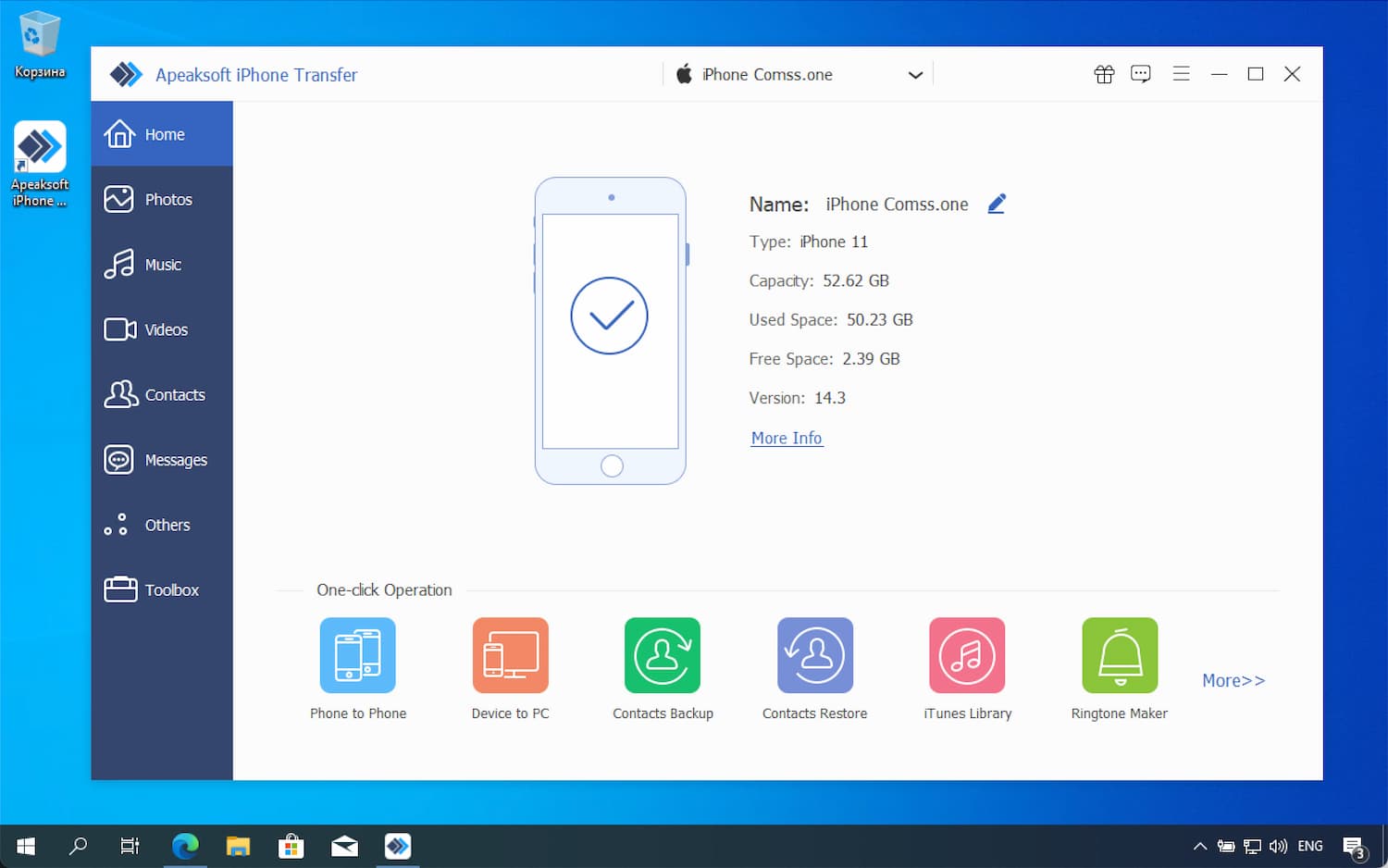1388x868 pixels.
Task: Click the More Info link
Action: [787, 439]
